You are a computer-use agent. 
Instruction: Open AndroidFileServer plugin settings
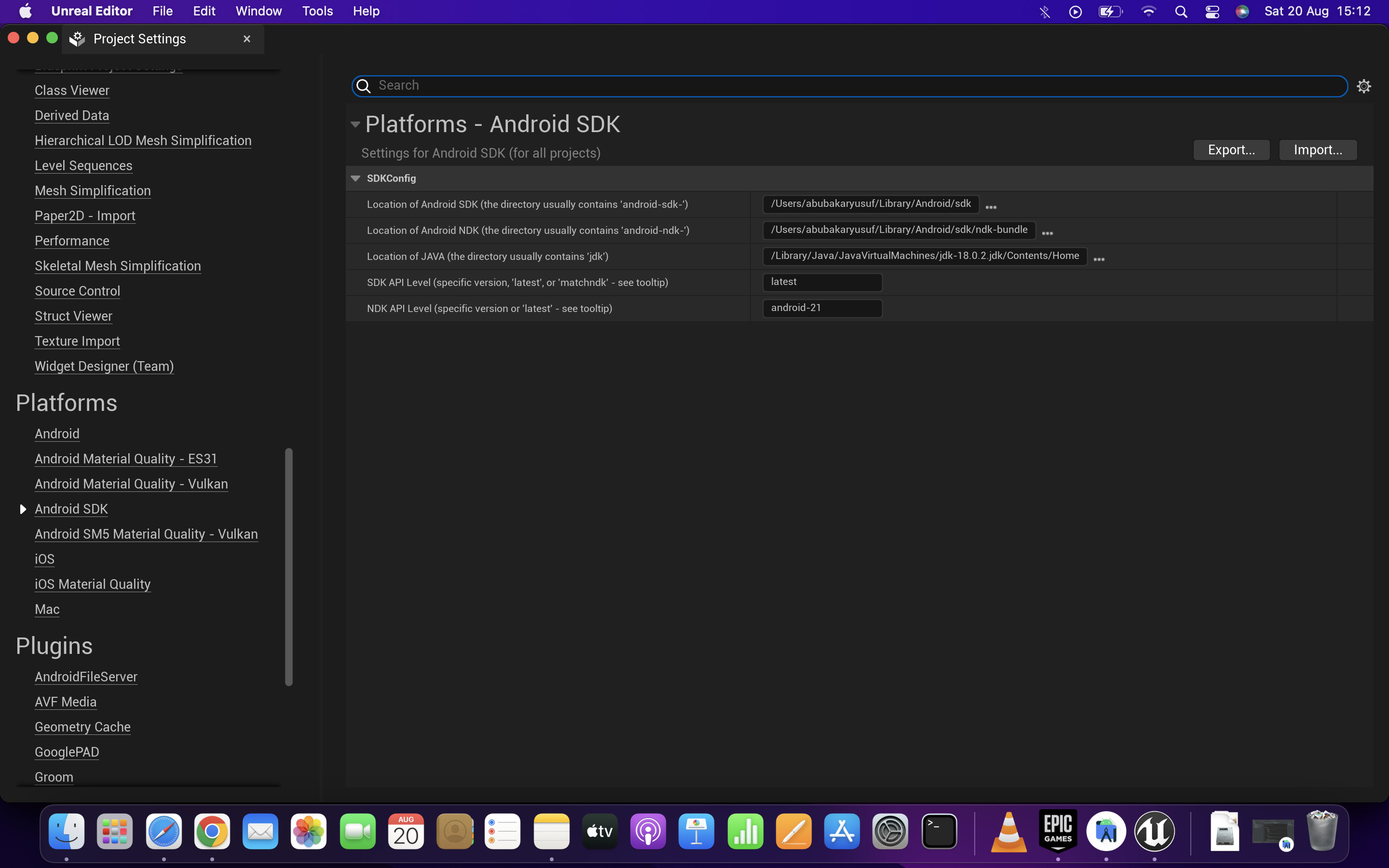[x=86, y=677]
